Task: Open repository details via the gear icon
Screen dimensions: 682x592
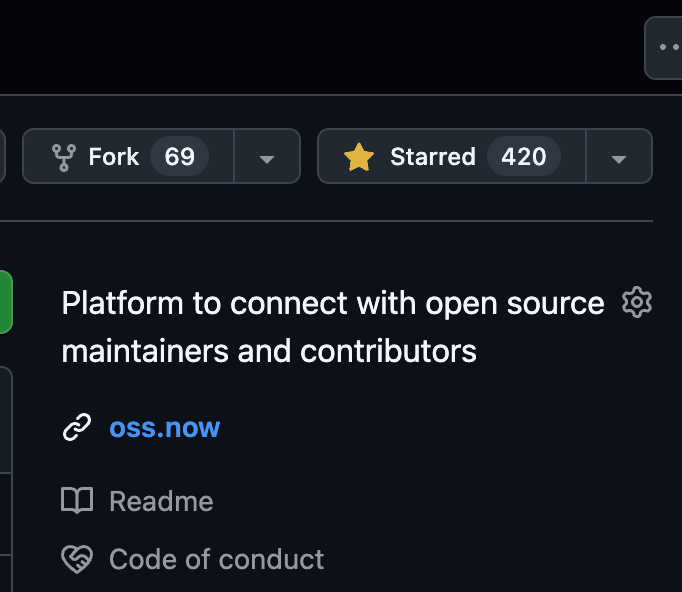Action: point(637,302)
